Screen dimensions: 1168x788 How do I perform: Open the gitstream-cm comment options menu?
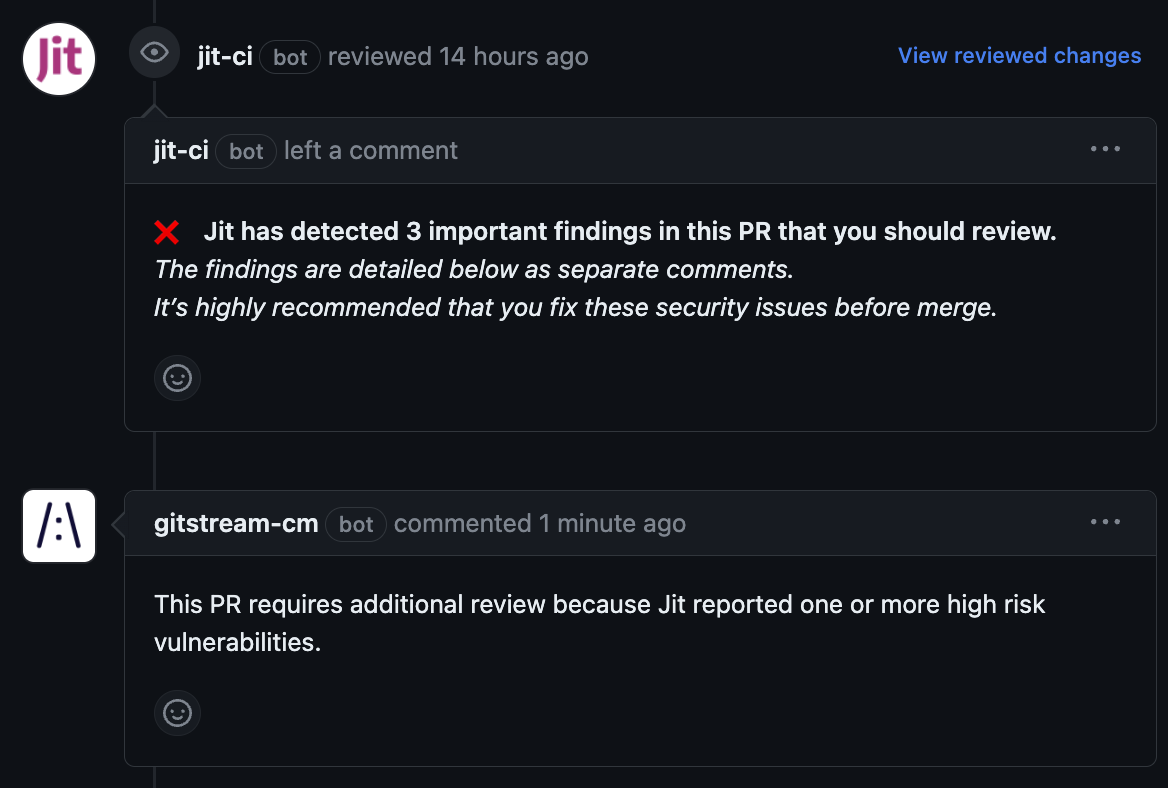tap(1105, 521)
